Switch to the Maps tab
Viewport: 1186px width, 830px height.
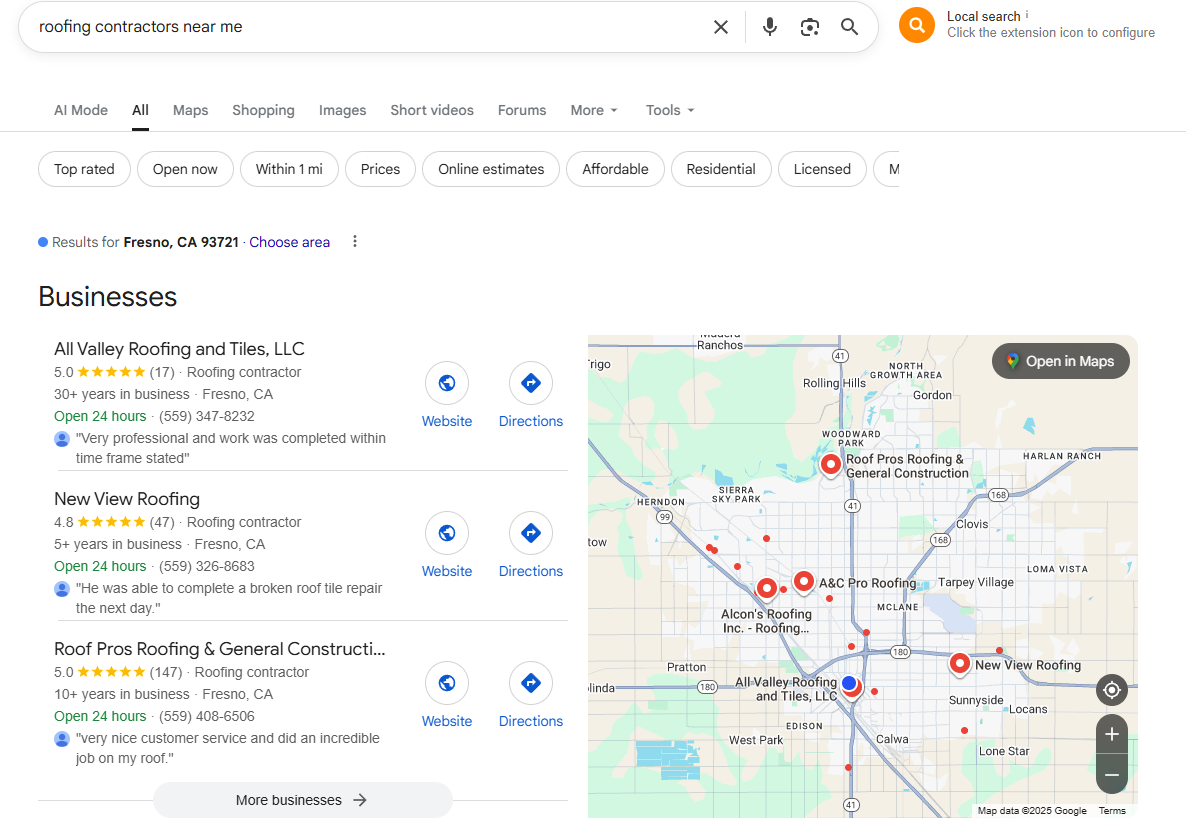[190, 110]
